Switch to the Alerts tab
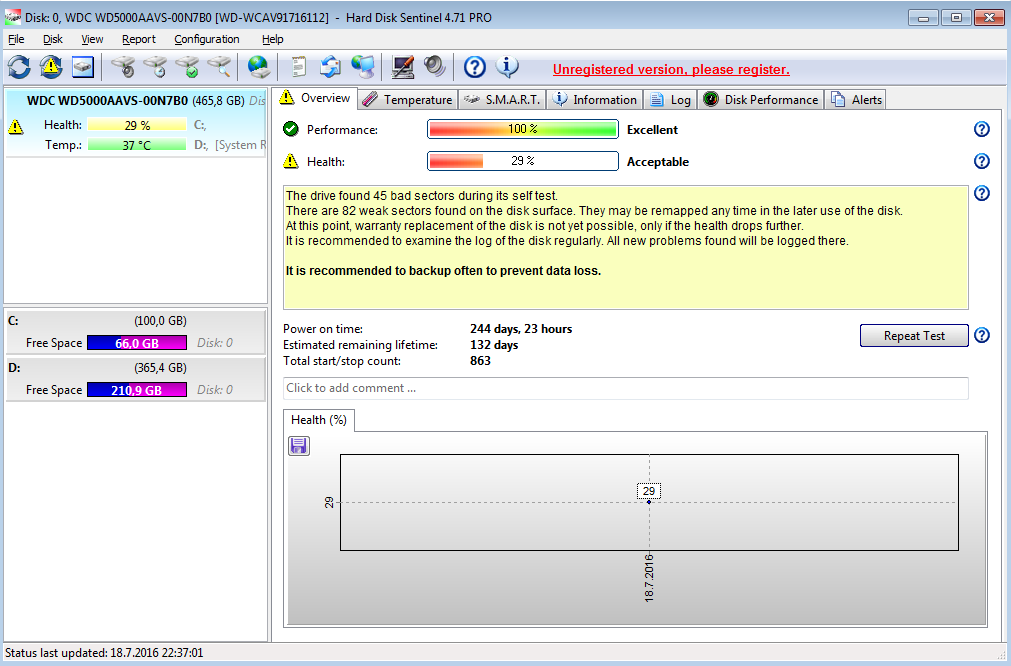This screenshot has width=1011, height=666. [857, 100]
